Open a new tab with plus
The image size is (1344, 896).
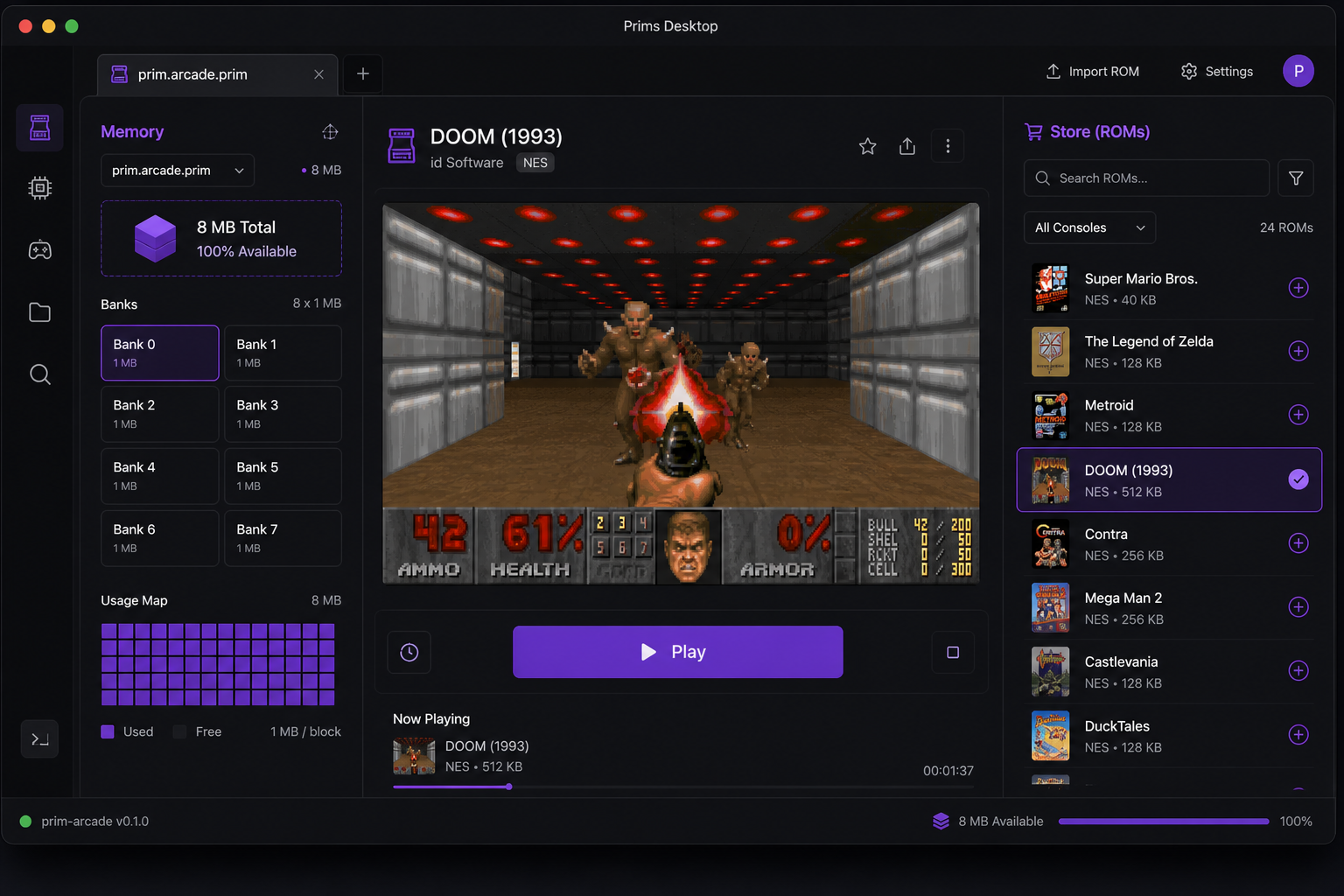click(x=363, y=74)
